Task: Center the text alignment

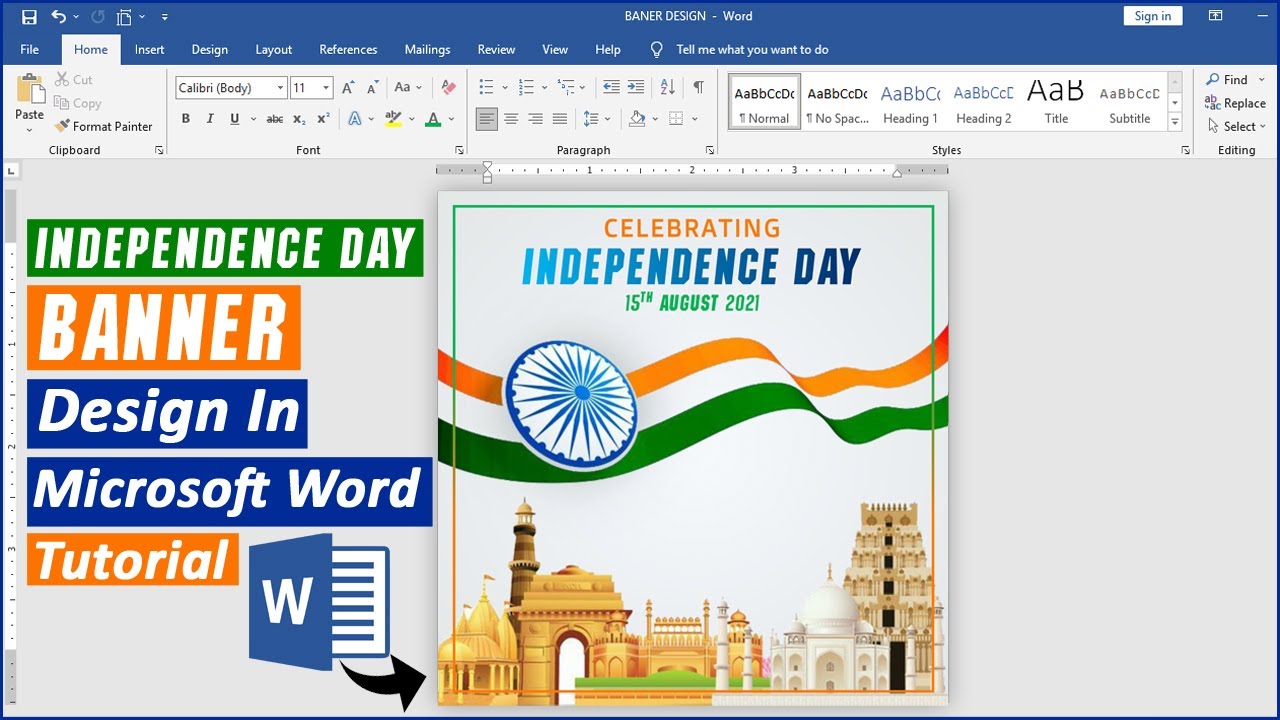Action: tap(511, 119)
